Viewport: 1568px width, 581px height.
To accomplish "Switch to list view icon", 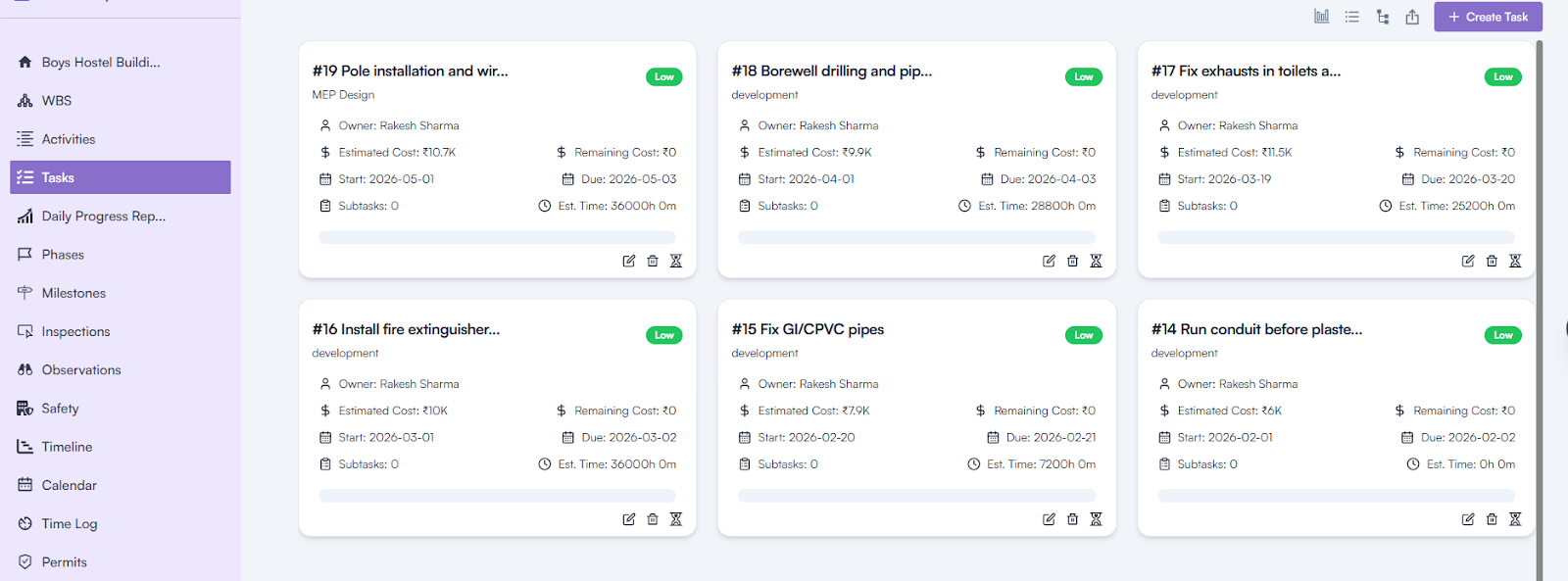I will click(x=1351, y=17).
